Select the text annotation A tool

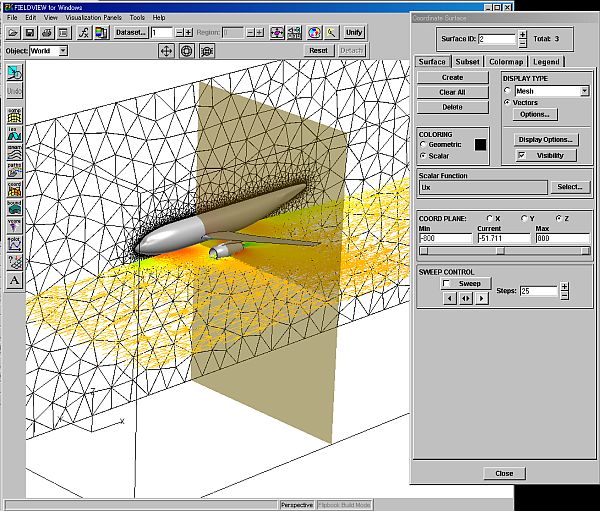tap(16, 282)
